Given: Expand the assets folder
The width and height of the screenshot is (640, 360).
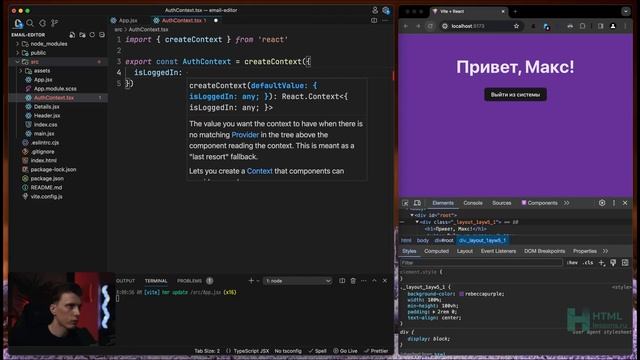Looking at the screenshot, I should (x=21, y=71).
